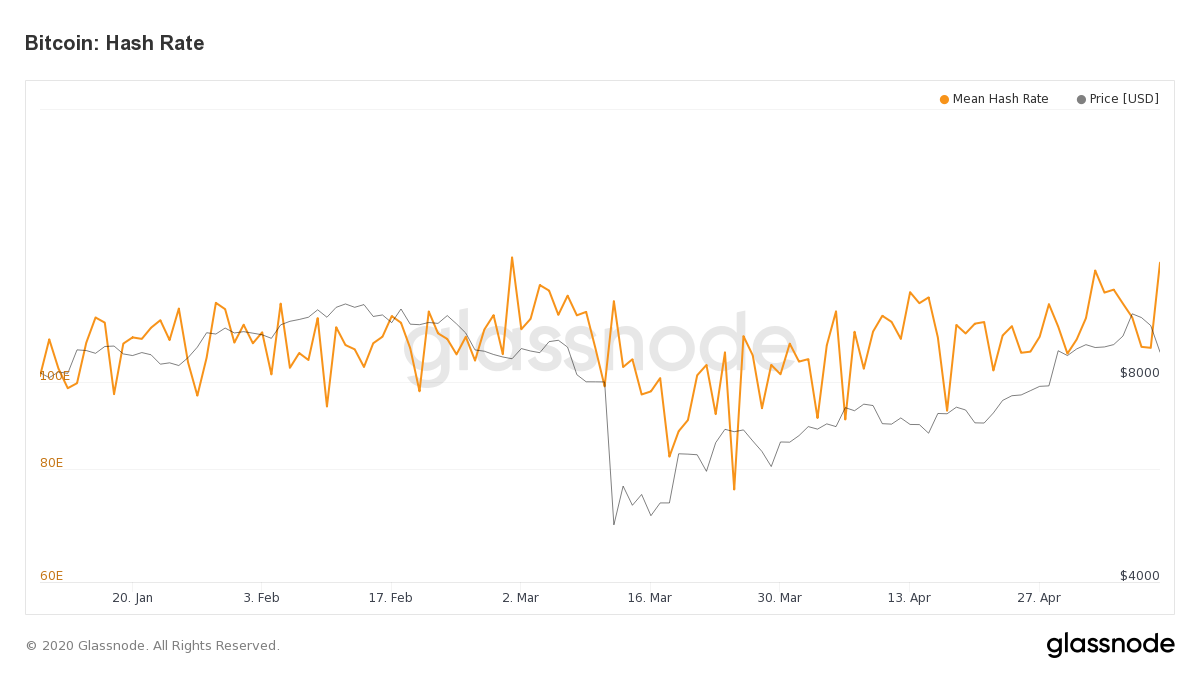Click the Glassnode copyright notice text
Viewport: 1200px width, 675px height.
[x=152, y=646]
